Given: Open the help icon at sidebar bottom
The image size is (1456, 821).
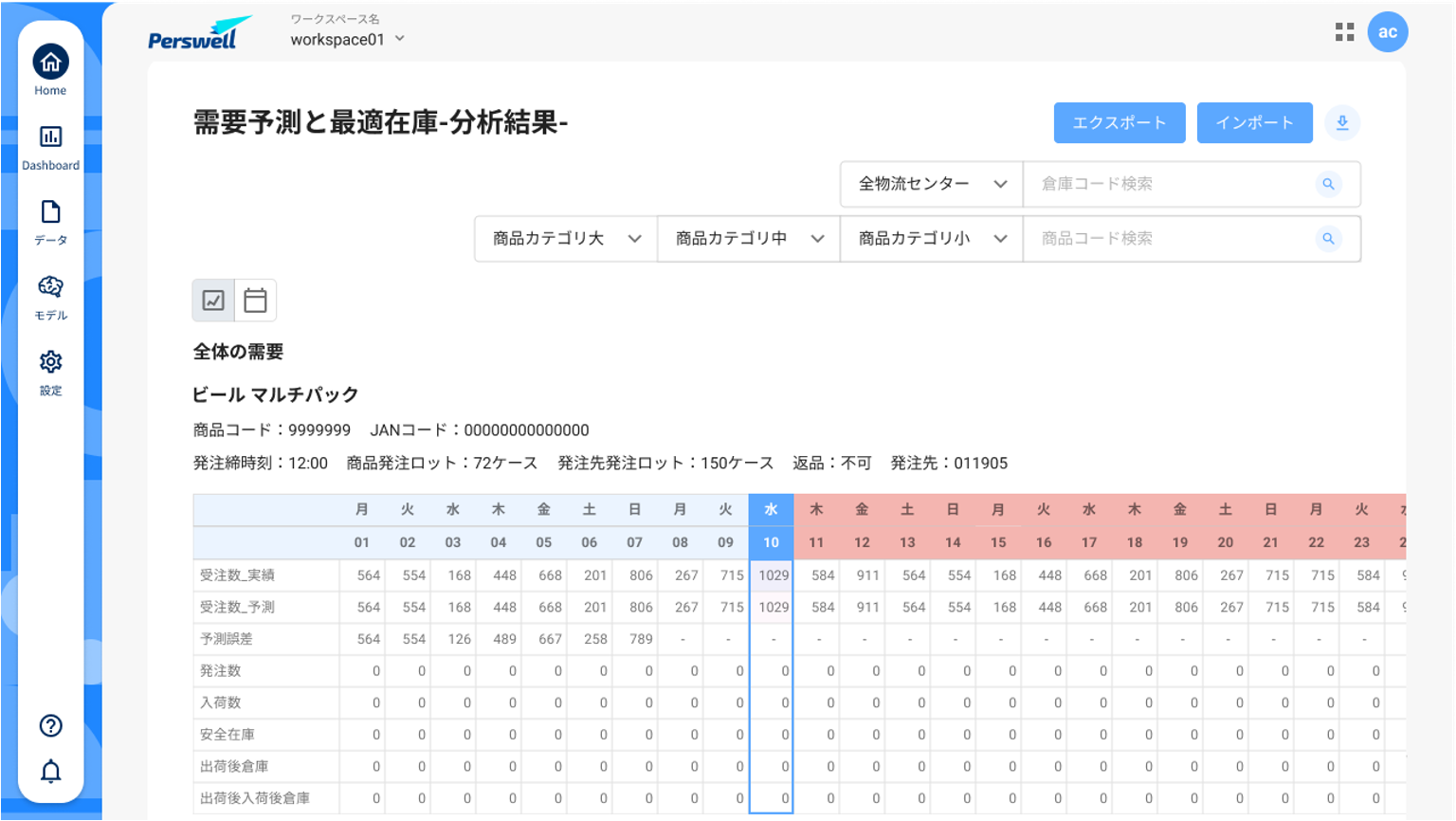Looking at the screenshot, I should coord(50,725).
